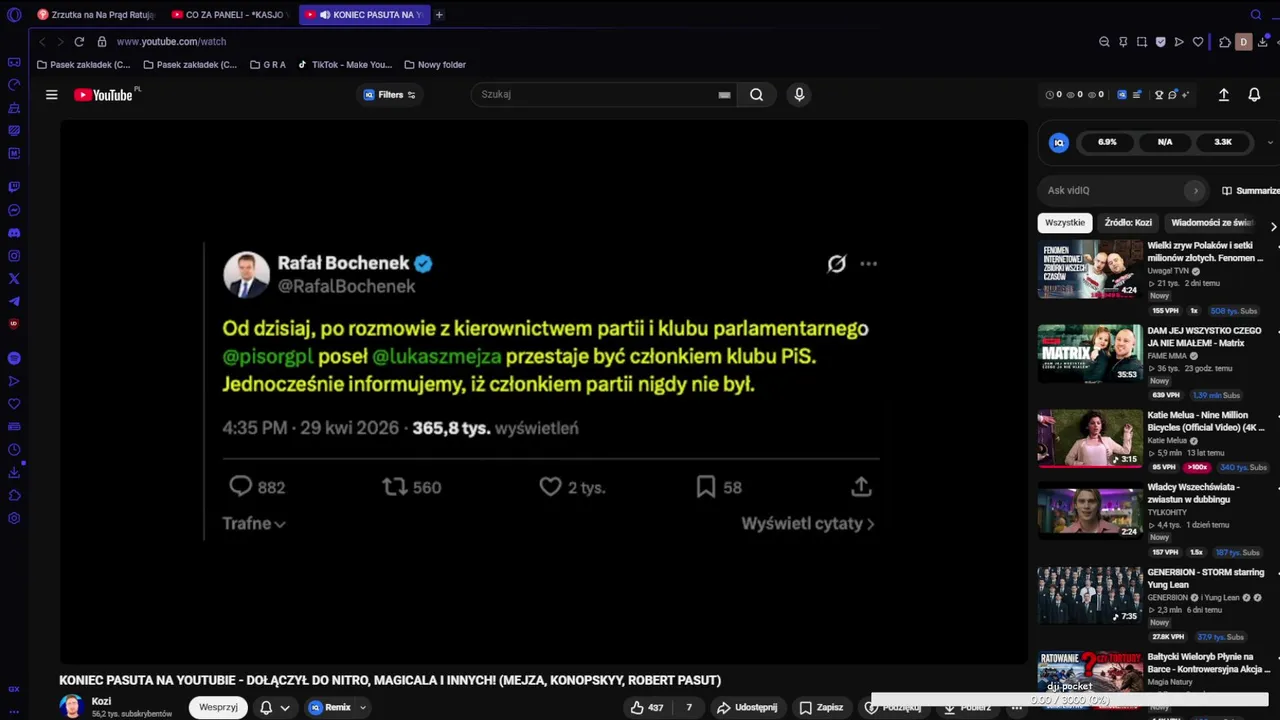Switch to 'Zrzutka na Na Prąd' tab
Screen dimensions: 1280x720
pyautogui.click(x=95, y=15)
